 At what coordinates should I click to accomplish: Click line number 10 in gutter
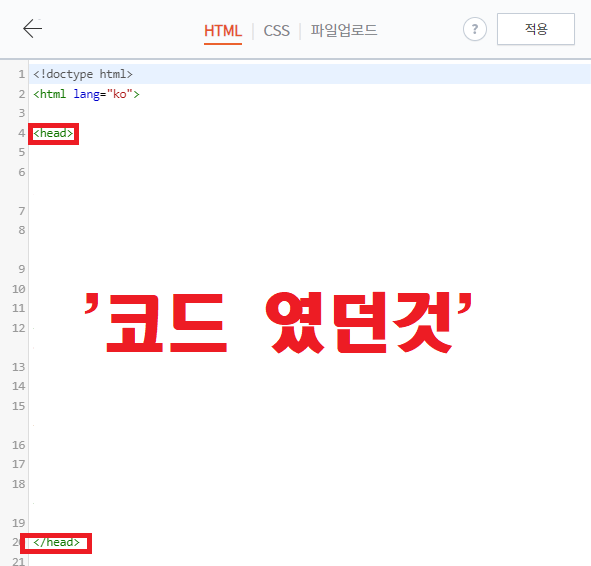[18, 289]
